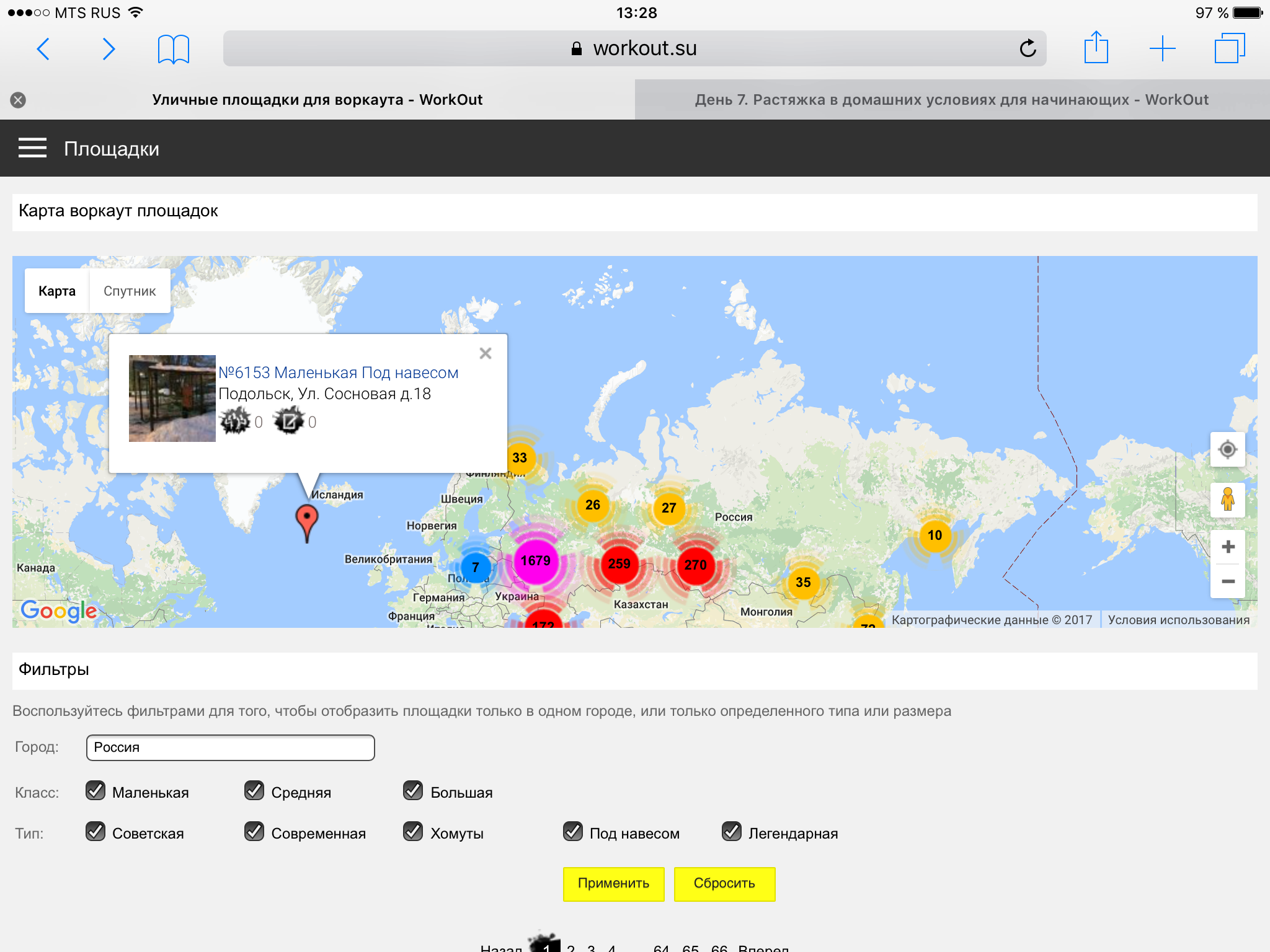Reload the workout.su page
Image resolution: width=1270 pixels, height=952 pixels.
(x=1028, y=48)
